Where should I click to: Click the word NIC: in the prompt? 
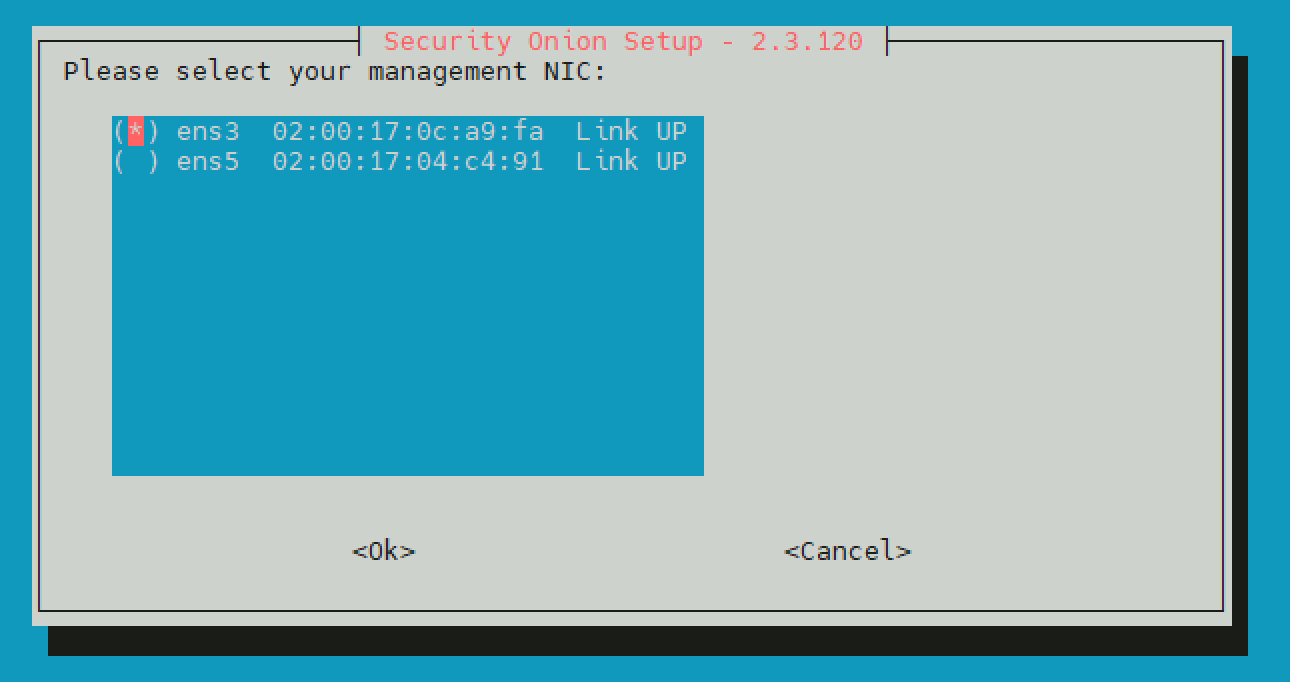click(x=575, y=72)
